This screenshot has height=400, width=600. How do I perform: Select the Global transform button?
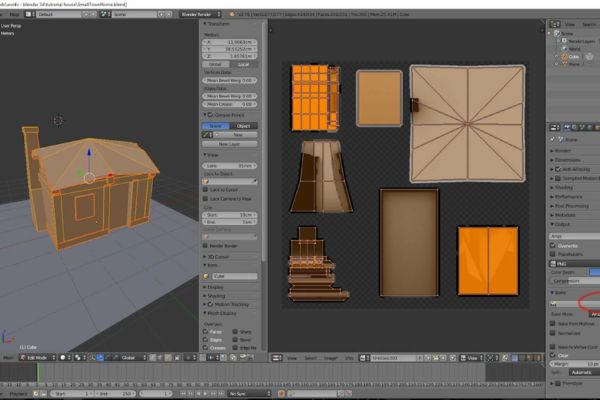pyautogui.click(x=216, y=64)
